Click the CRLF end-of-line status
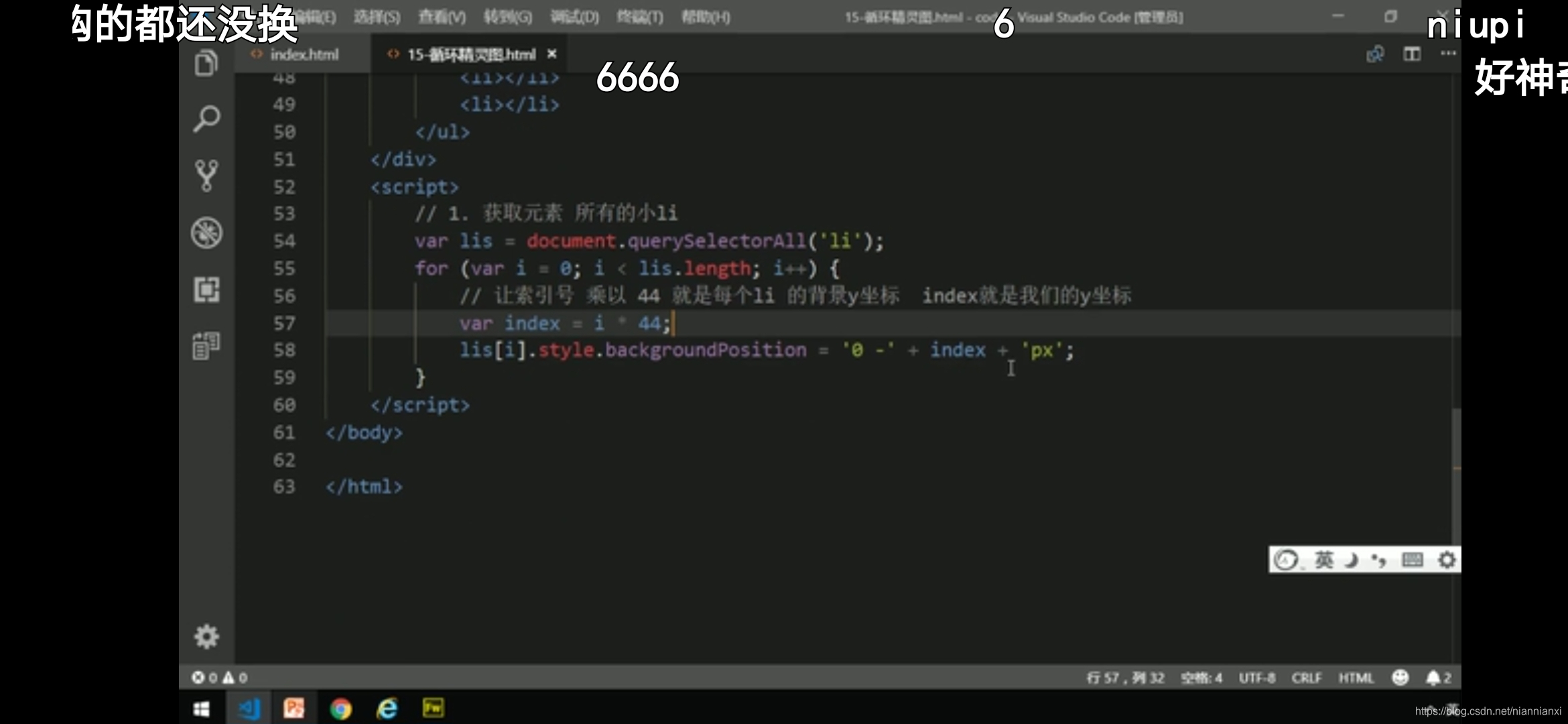Screen dimensions: 1568x724 [1306, 678]
